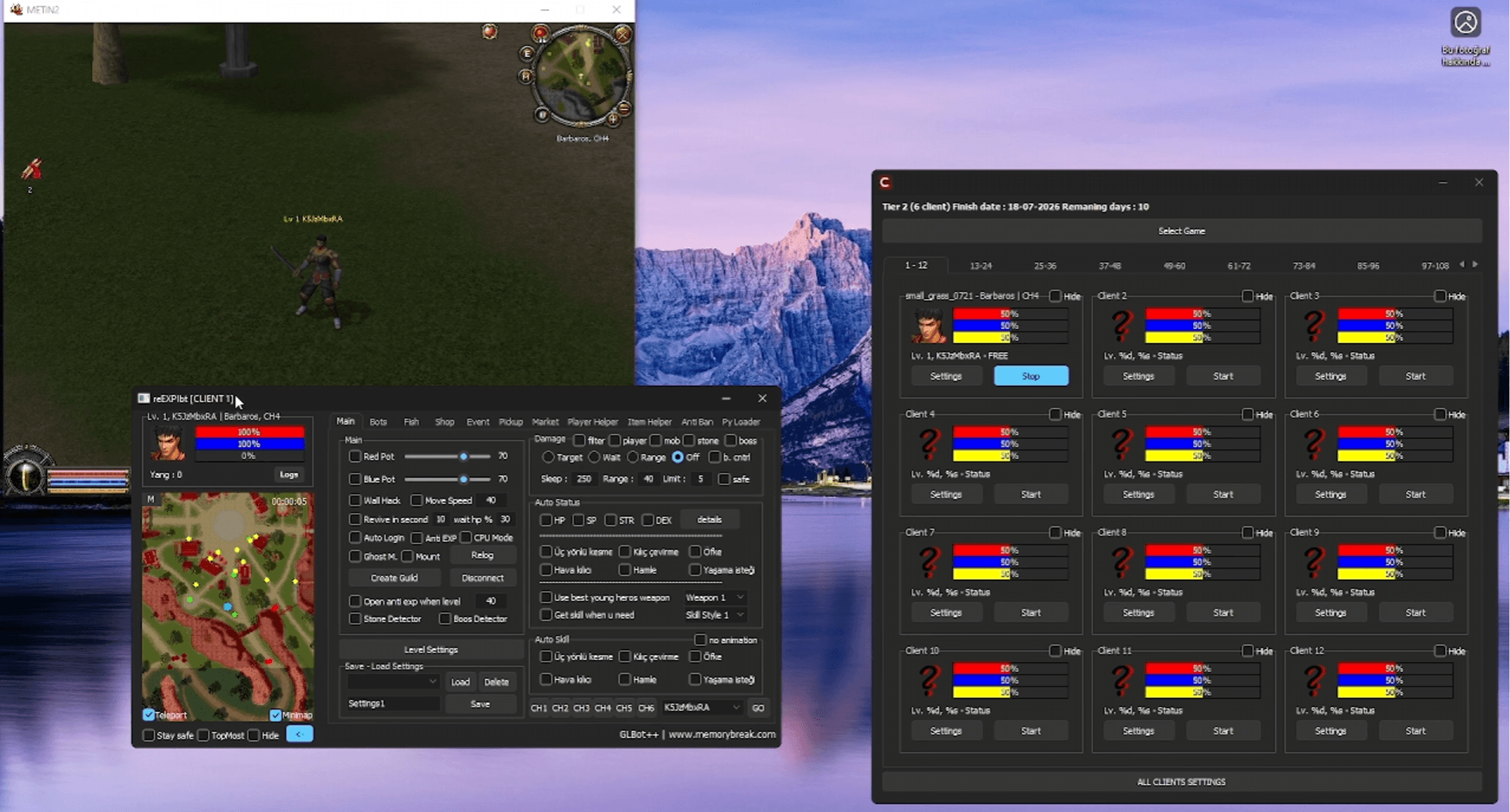Tick the Hide checkbox for Client 2
This screenshot has height=812, width=1510.
(x=1247, y=296)
